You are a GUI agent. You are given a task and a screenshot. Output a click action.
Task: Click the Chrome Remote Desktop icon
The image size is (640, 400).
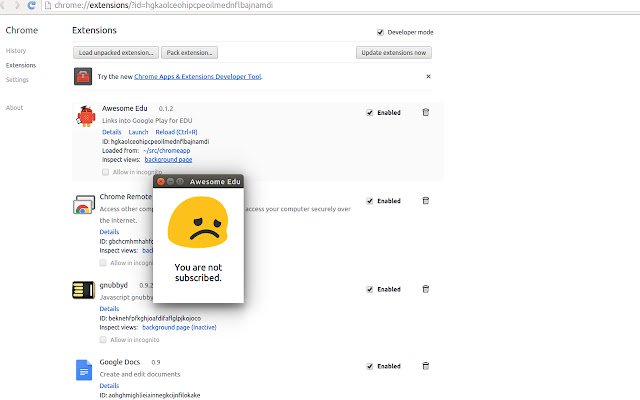pyautogui.click(x=84, y=204)
